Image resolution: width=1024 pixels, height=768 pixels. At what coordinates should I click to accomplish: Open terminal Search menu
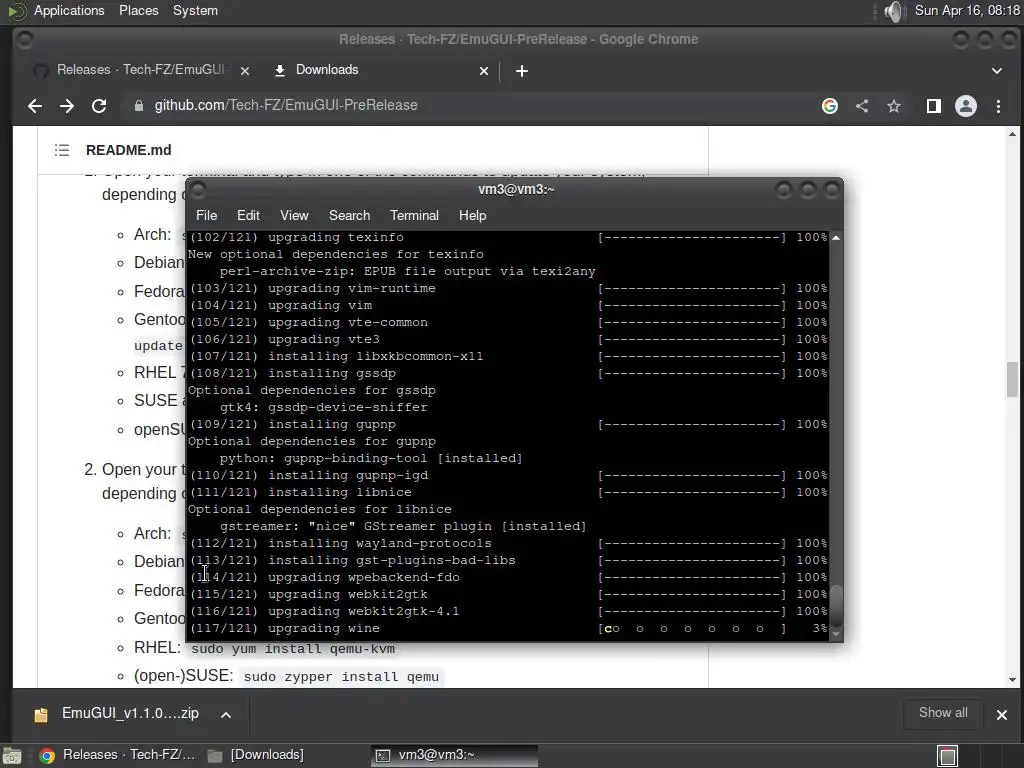349,216
